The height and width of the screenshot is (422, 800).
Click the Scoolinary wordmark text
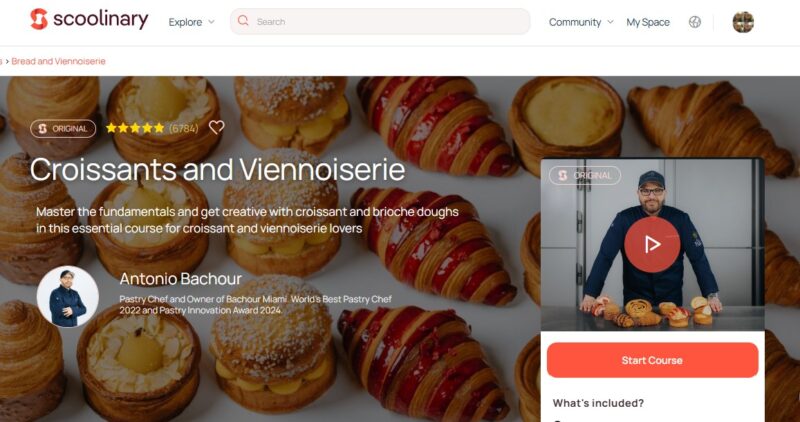(x=101, y=20)
